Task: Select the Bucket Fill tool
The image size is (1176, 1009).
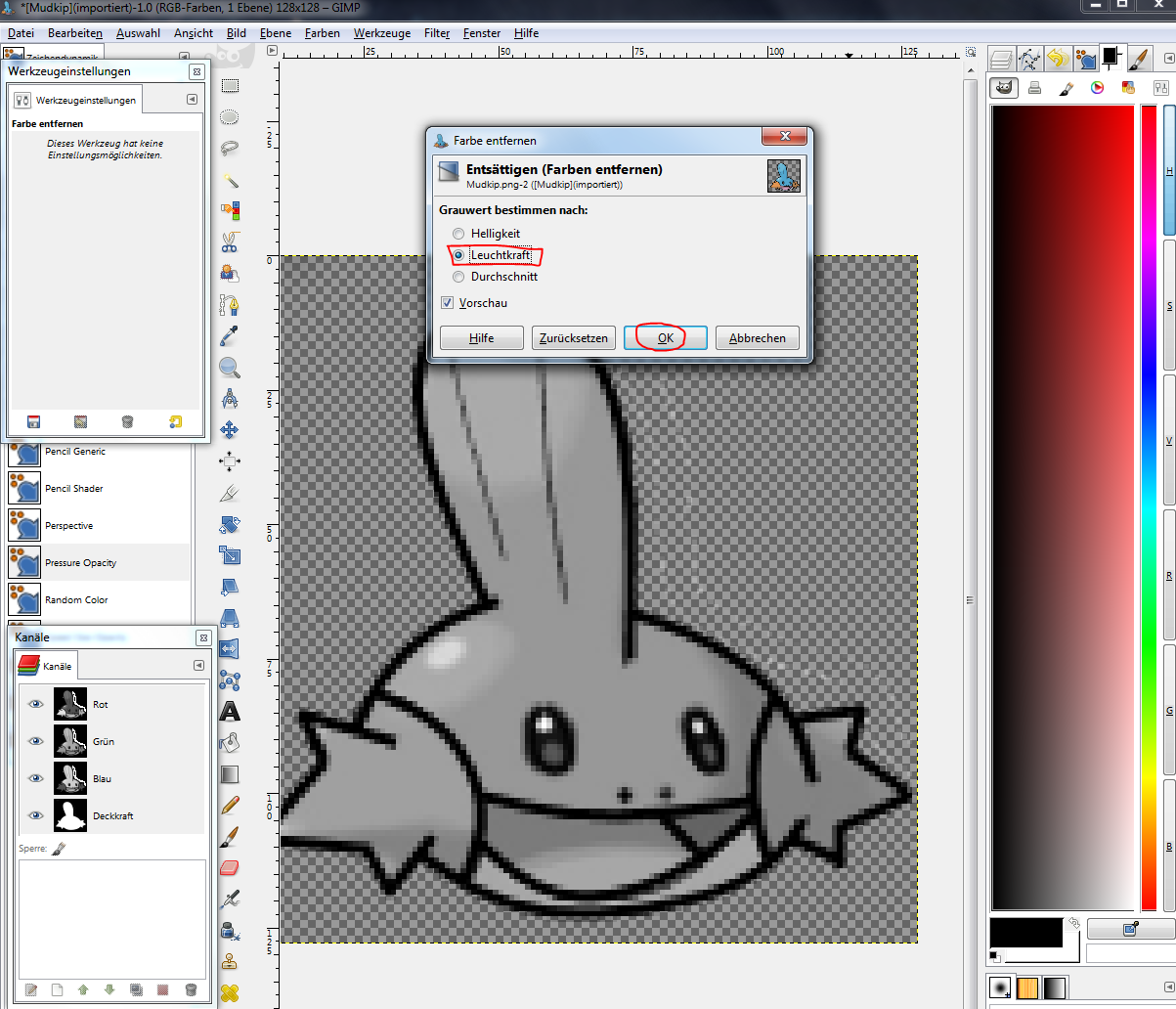Action: point(230,743)
